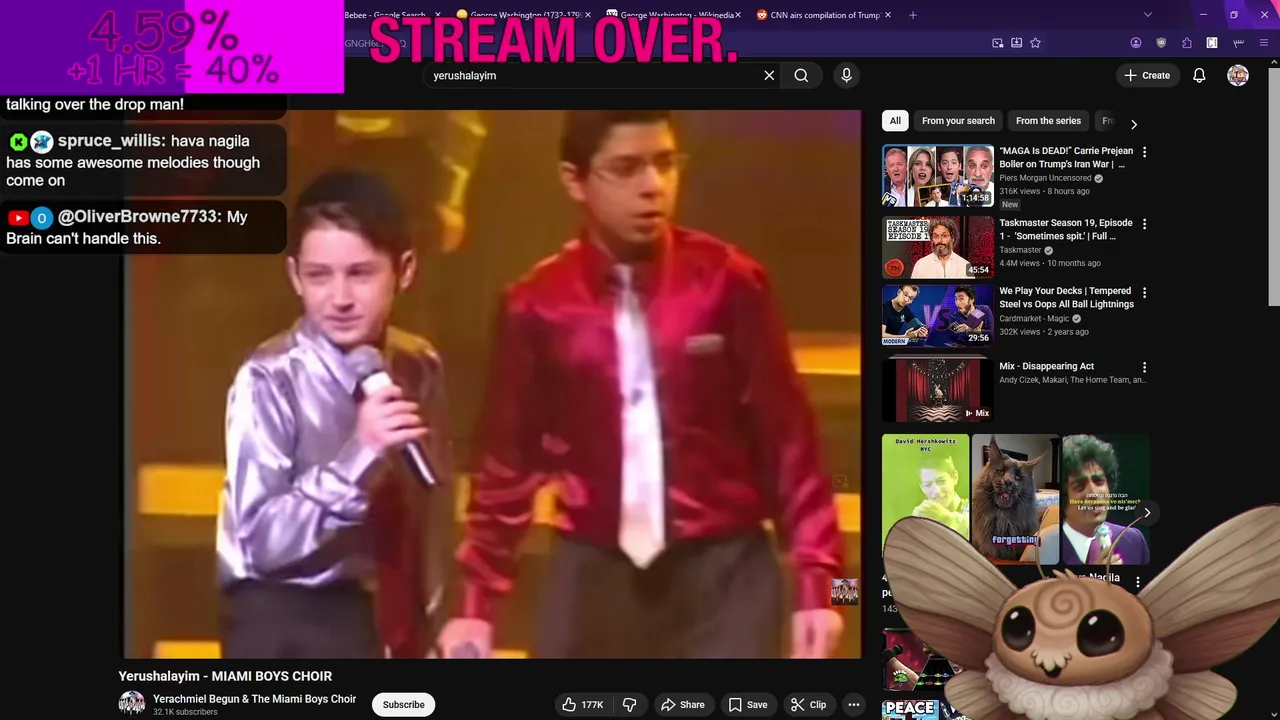The width and height of the screenshot is (1280, 720).
Task: Open options for Mix - Disappearing Act
Action: pos(1144,367)
